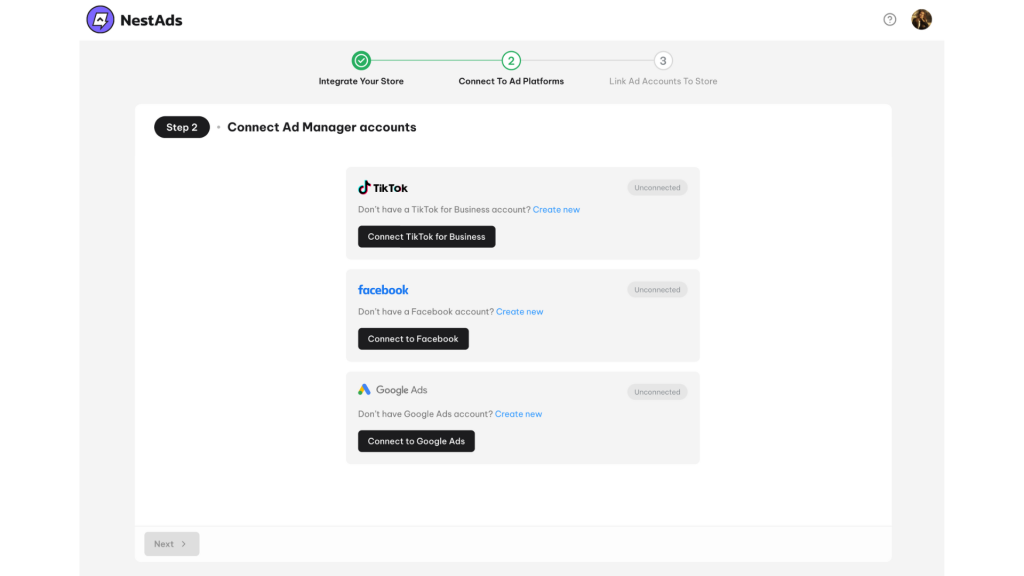The height and width of the screenshot is (576, 1024).
Task: Click Connect TikTok for Business button
Action: coord(426,236)
